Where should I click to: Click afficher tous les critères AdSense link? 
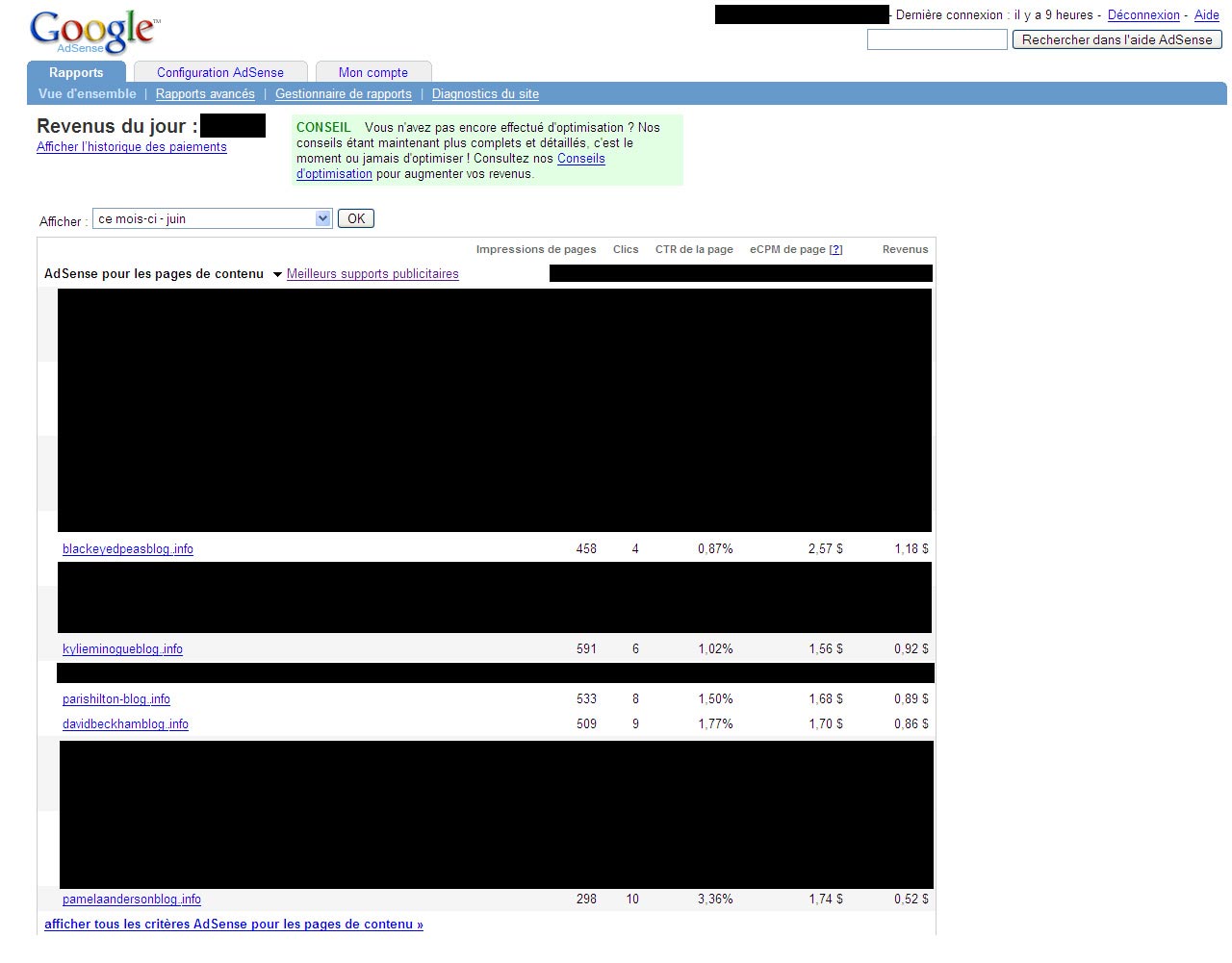(x=234, y=924)
